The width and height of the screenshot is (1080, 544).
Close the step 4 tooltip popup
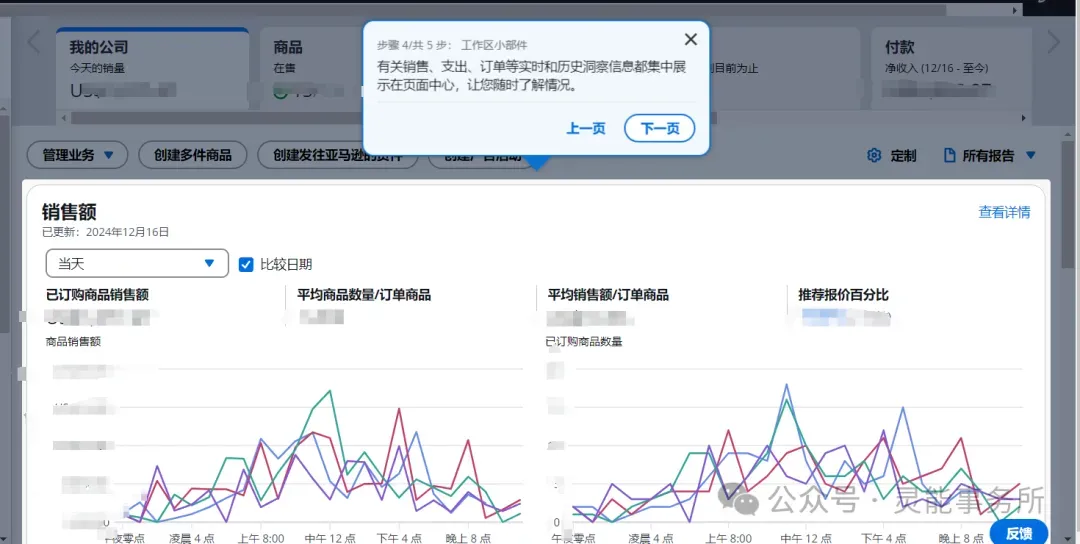(x=691, y=39)
